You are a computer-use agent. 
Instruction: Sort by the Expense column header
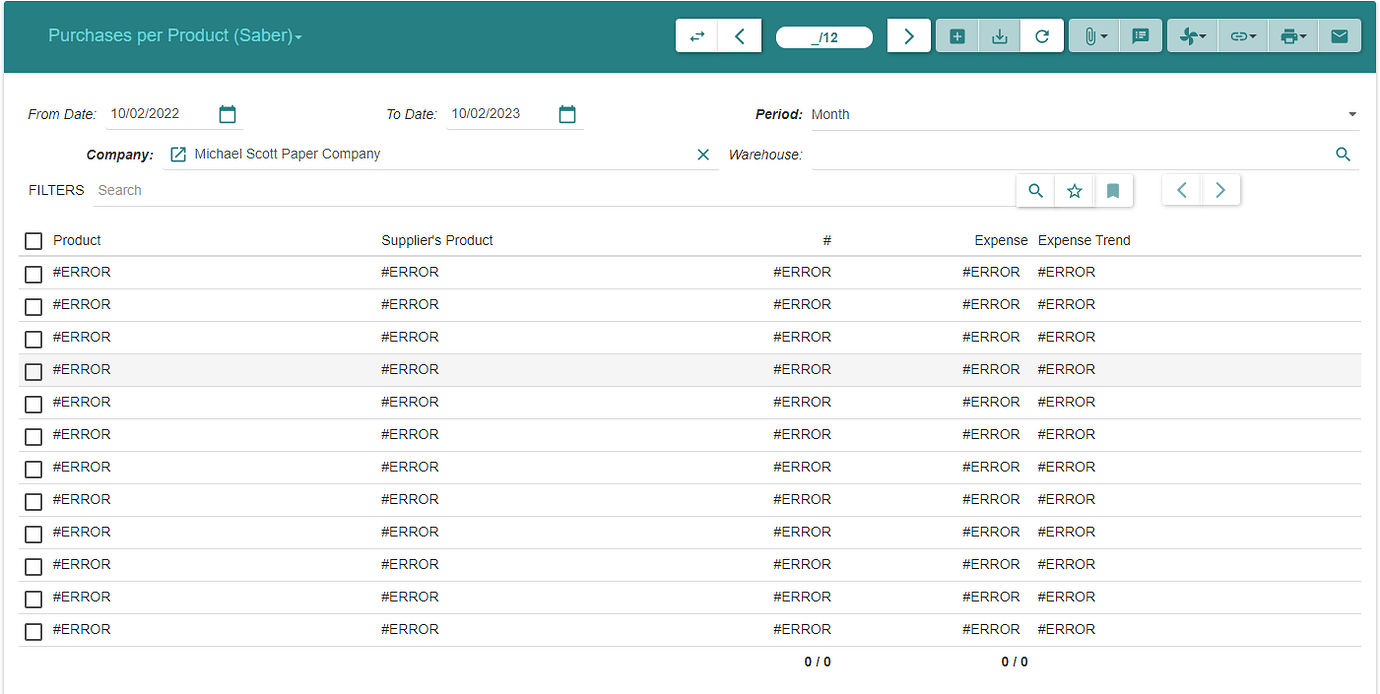click(1001, 240)
